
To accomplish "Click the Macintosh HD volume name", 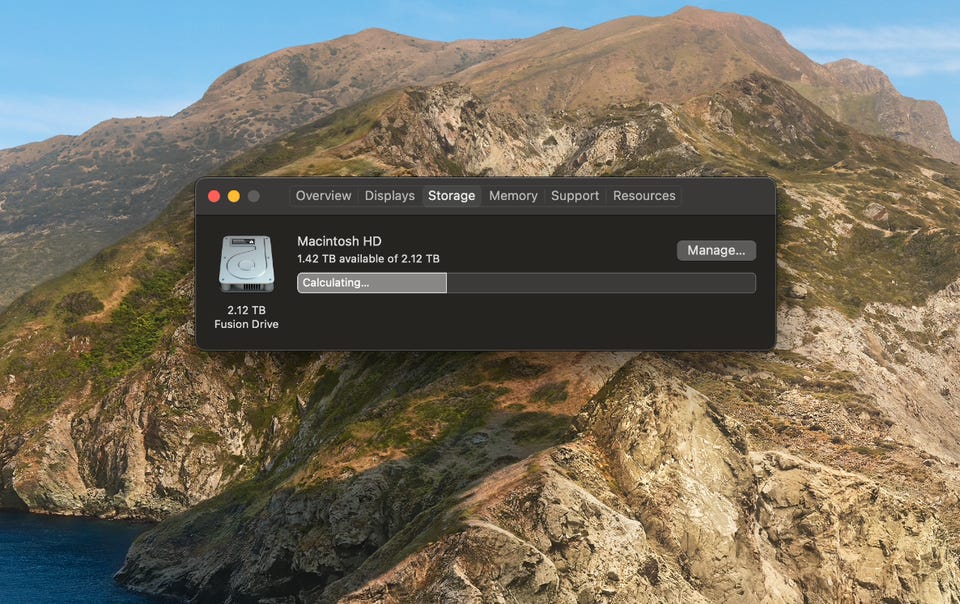I will pyautogui.click(x=339, y=241).
